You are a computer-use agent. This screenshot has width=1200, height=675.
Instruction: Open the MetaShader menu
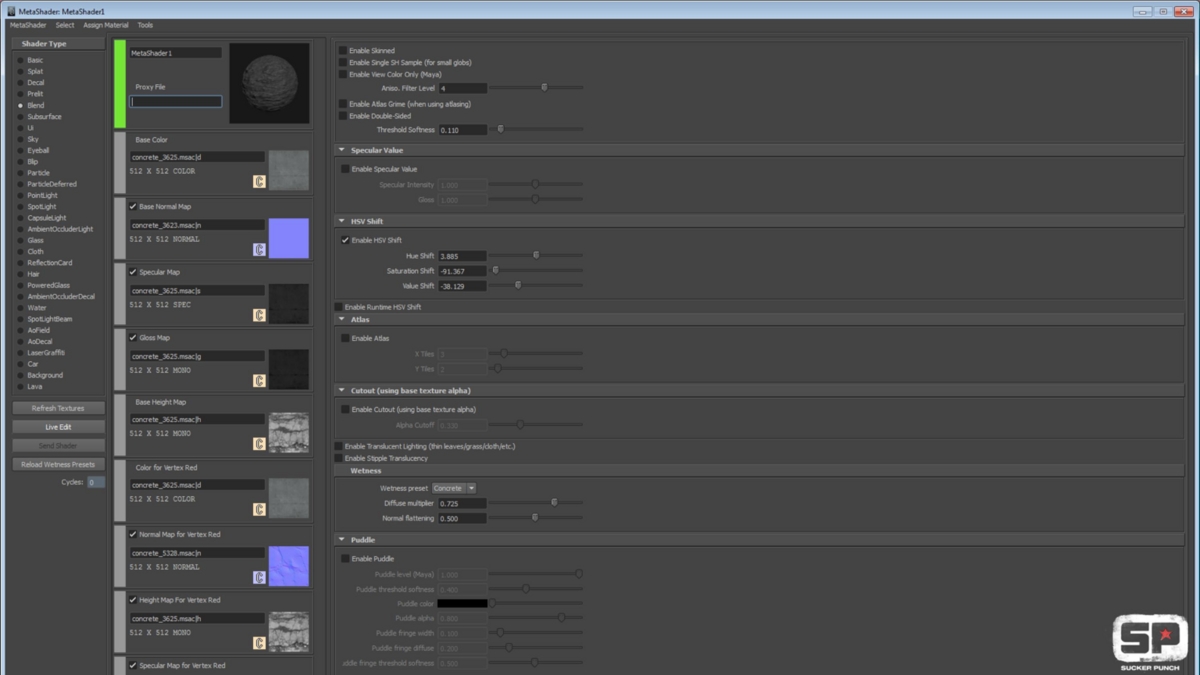[28, 25]
